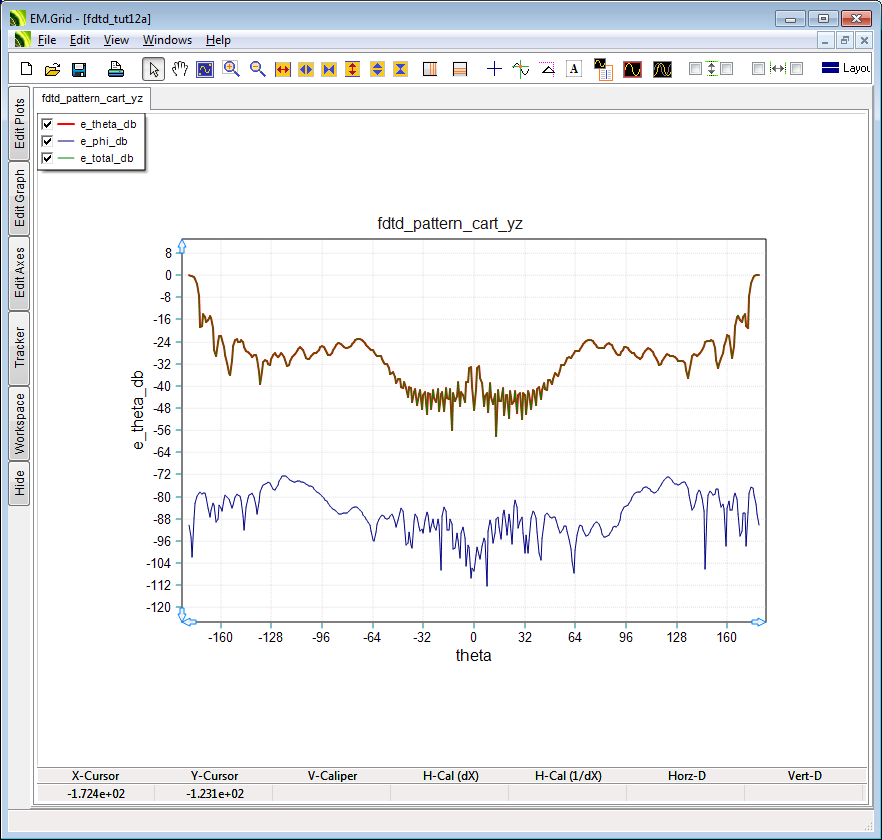This screenshot has height=840, width=882.
Task: Select the text annotation 'A' tool
Action: [574, 69]
